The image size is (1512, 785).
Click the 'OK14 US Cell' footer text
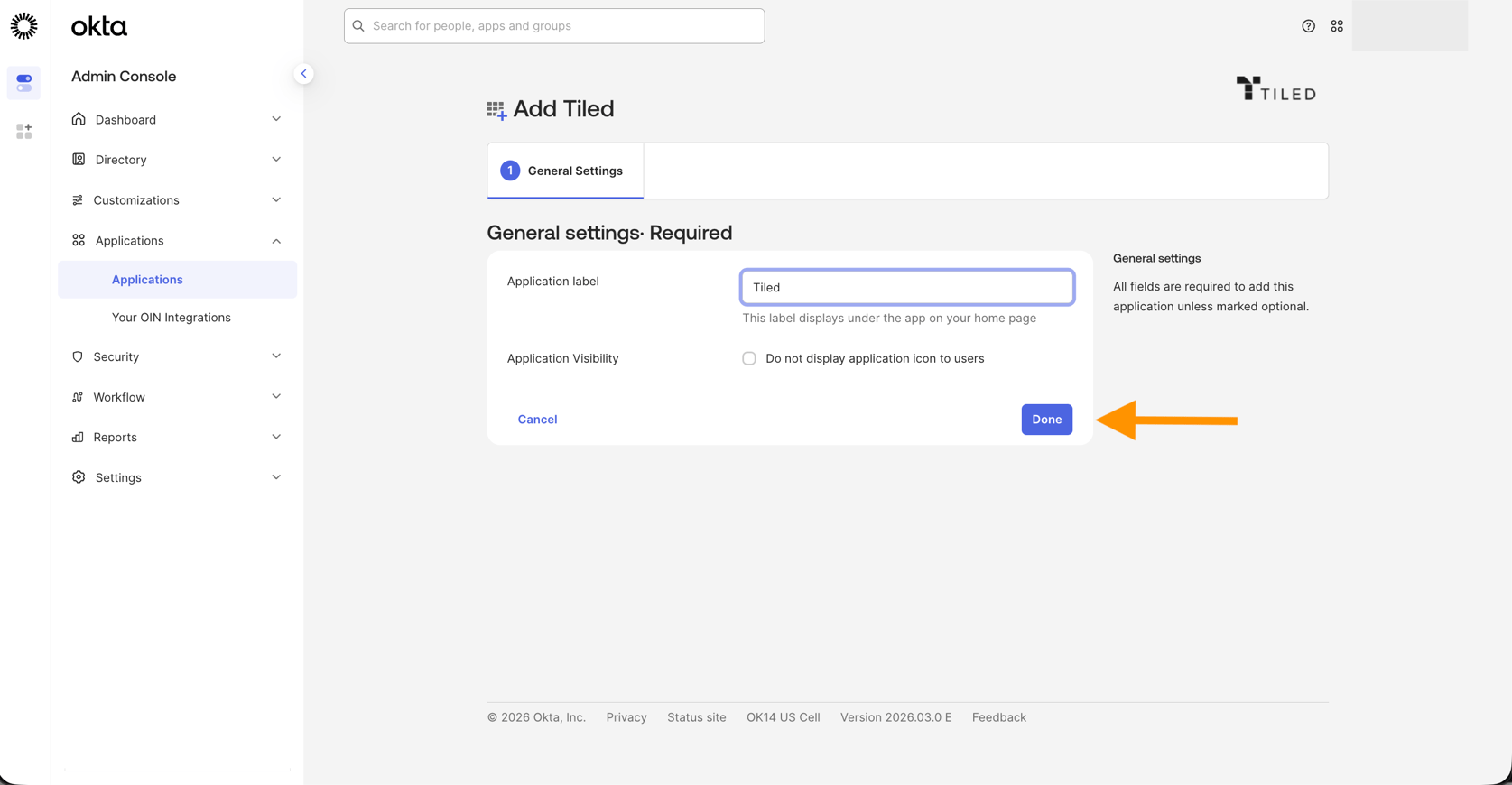784,717
